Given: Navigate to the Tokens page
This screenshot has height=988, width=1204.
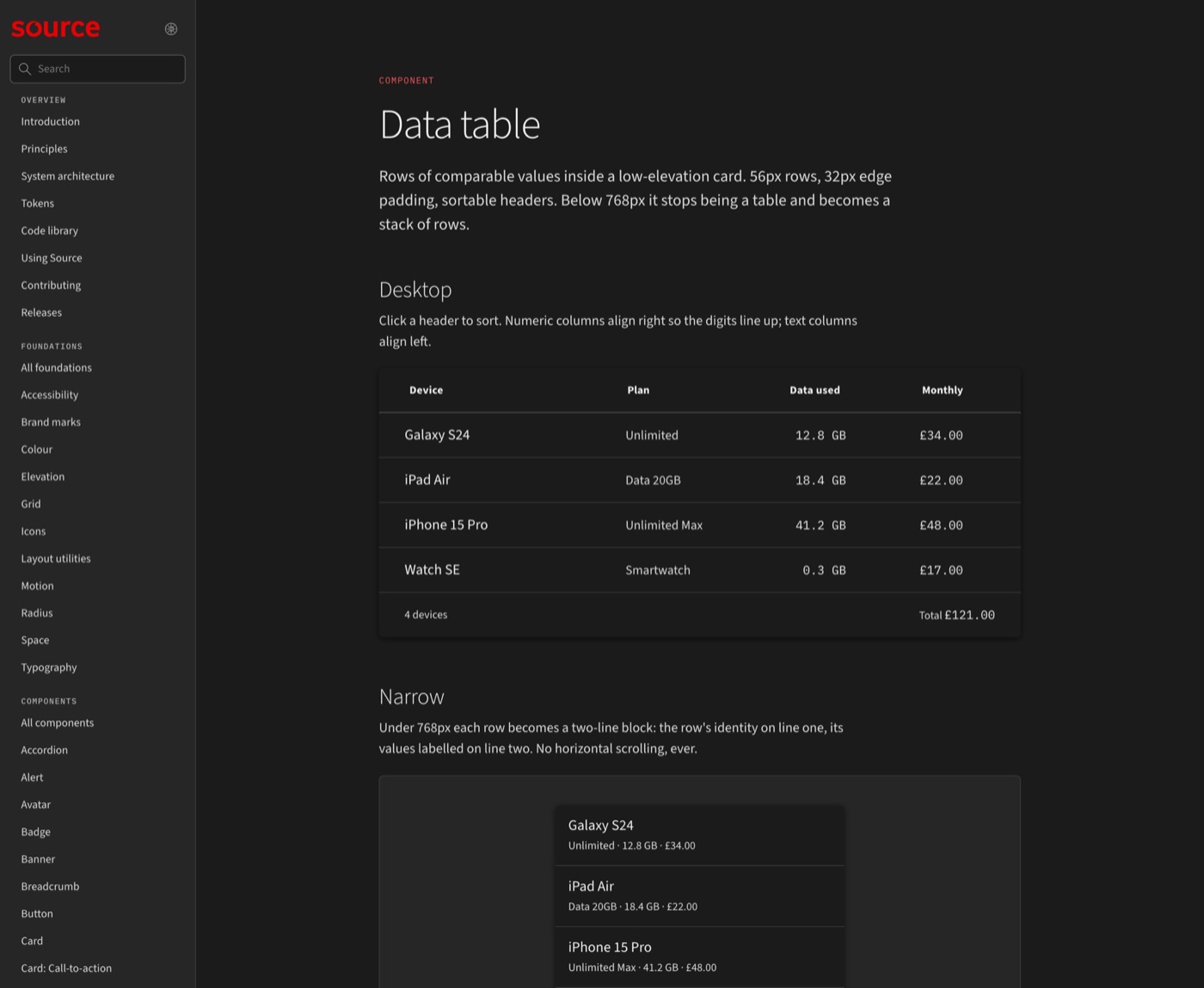Looking at the screenshot, I should pos(37,204).
